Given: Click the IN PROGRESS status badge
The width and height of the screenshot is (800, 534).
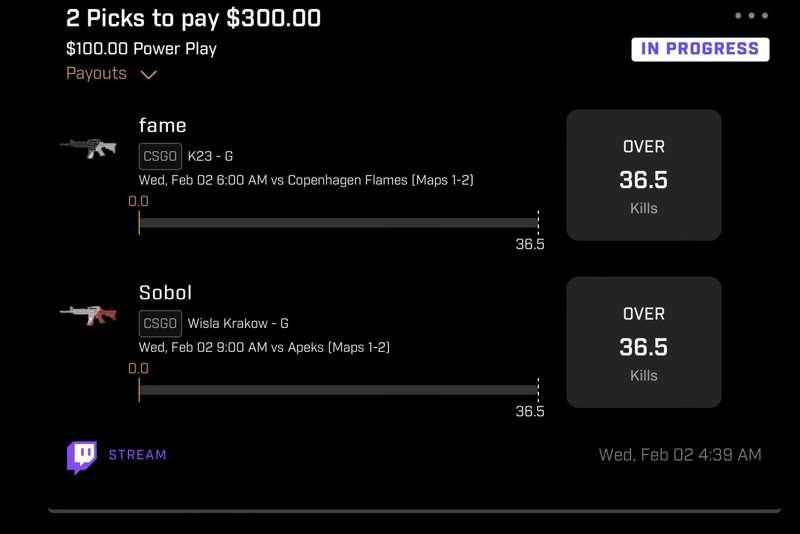Looking at the screenshot, I should click(x=700, y=49).
